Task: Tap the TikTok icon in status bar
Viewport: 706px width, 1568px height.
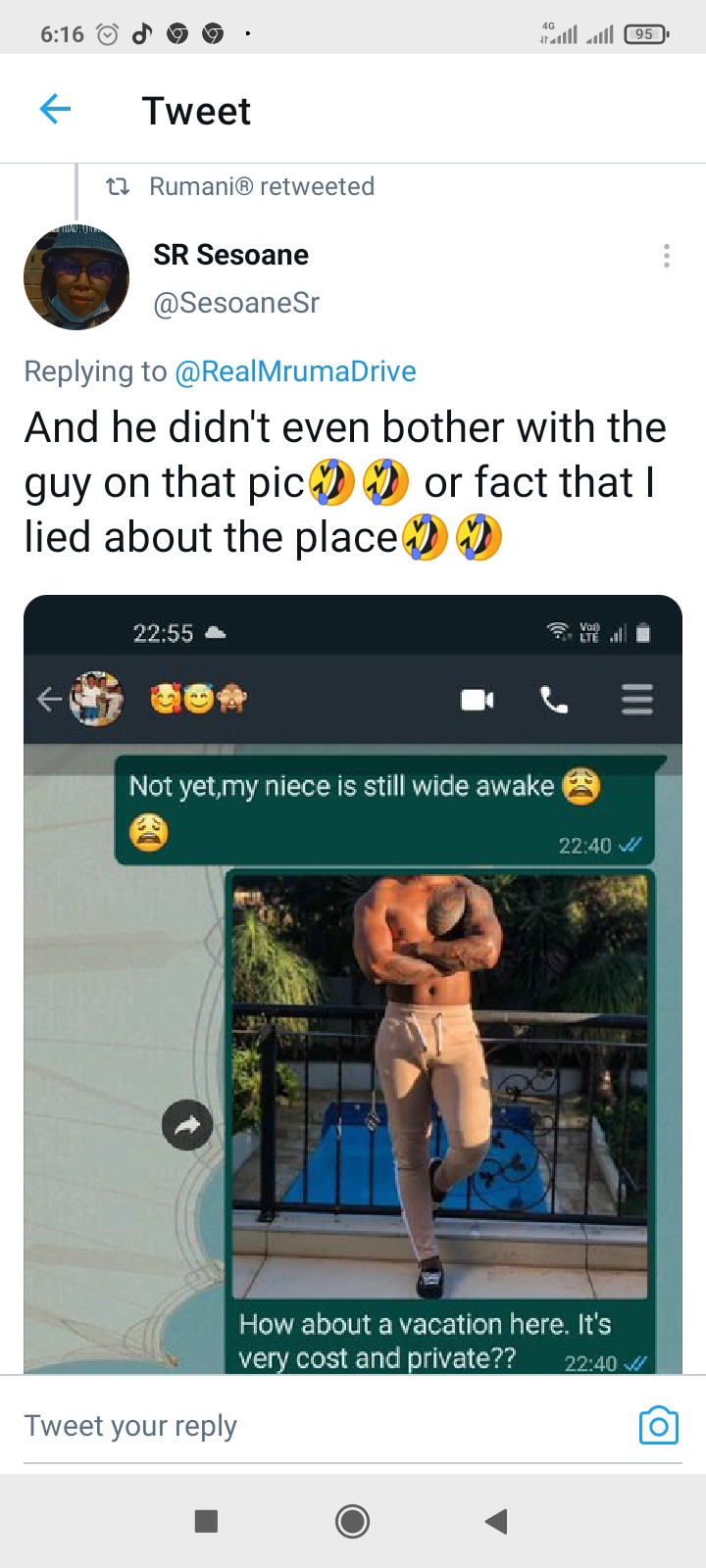Action: coord(142,34)
